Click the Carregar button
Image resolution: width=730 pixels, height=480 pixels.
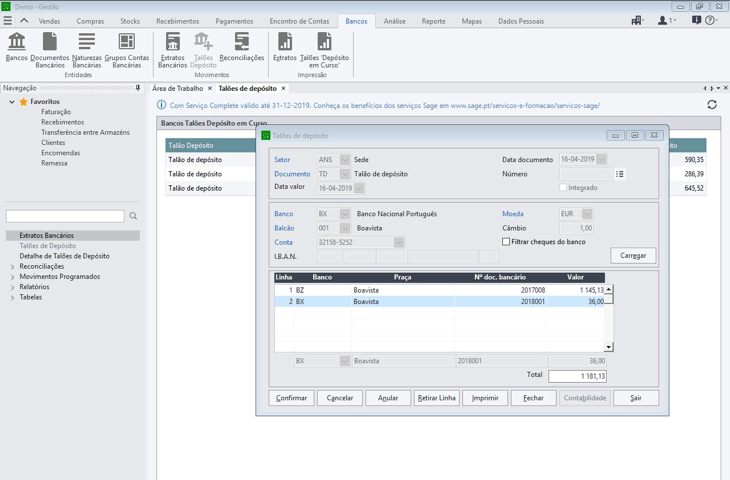point(633,256)
